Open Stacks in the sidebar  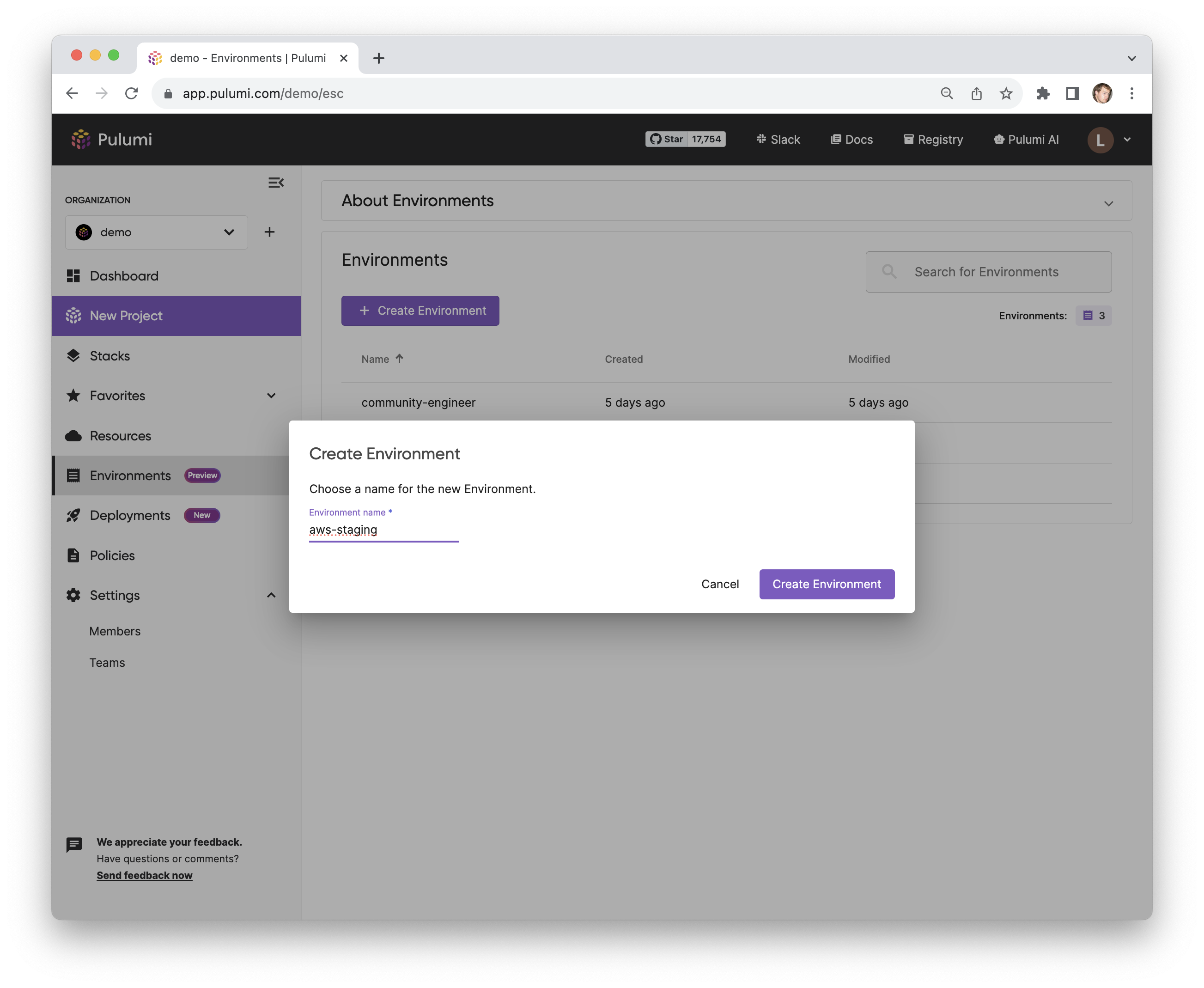176,356
